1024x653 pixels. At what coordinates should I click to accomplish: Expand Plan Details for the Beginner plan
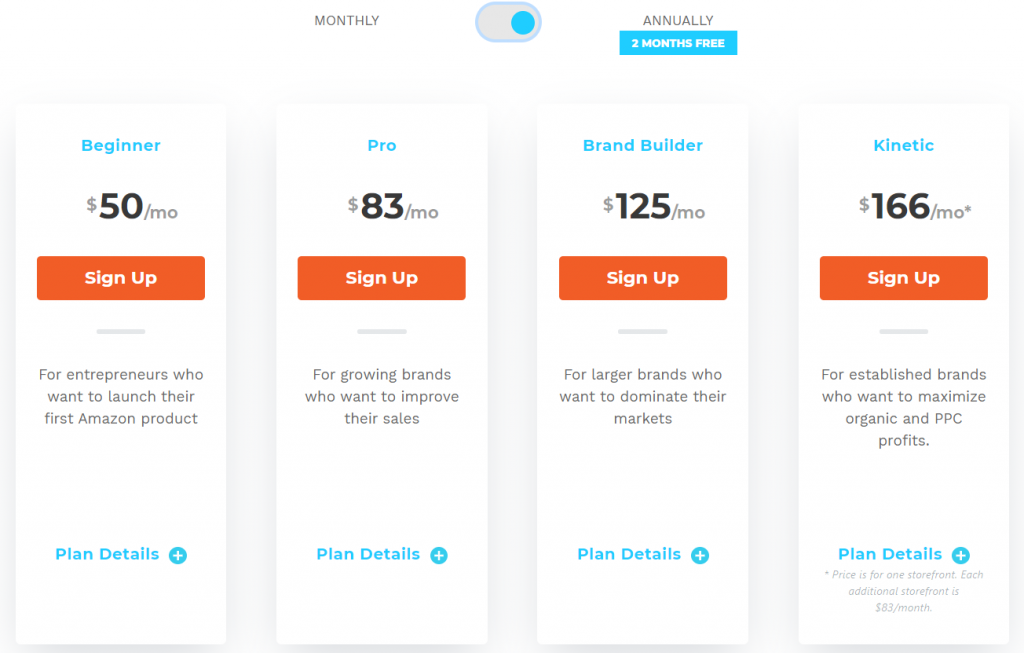point(107,554)
